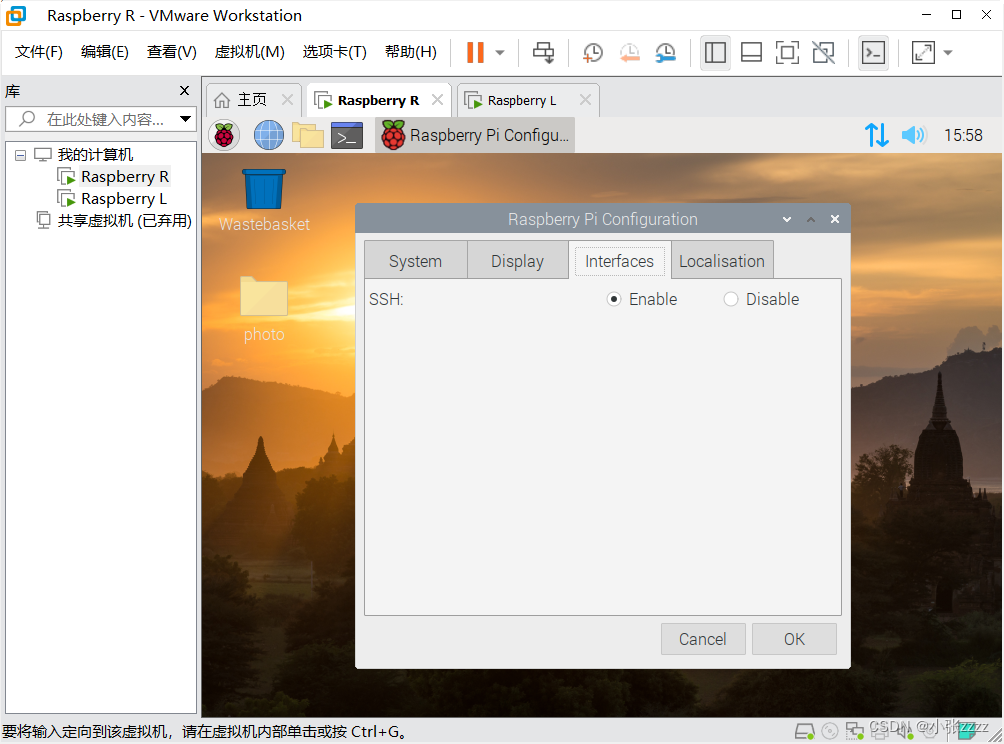Open the 选项卡(T) menu

coord(334,52)
